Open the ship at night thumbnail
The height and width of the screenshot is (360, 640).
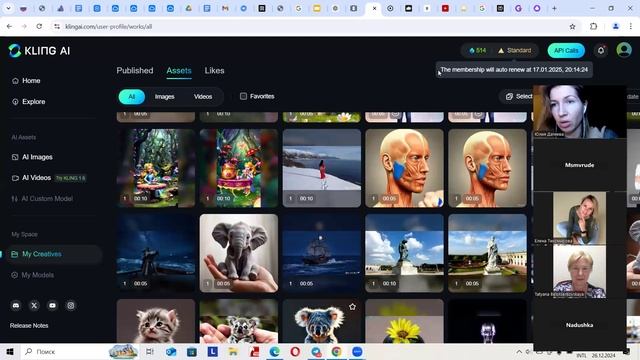[322, 253]
